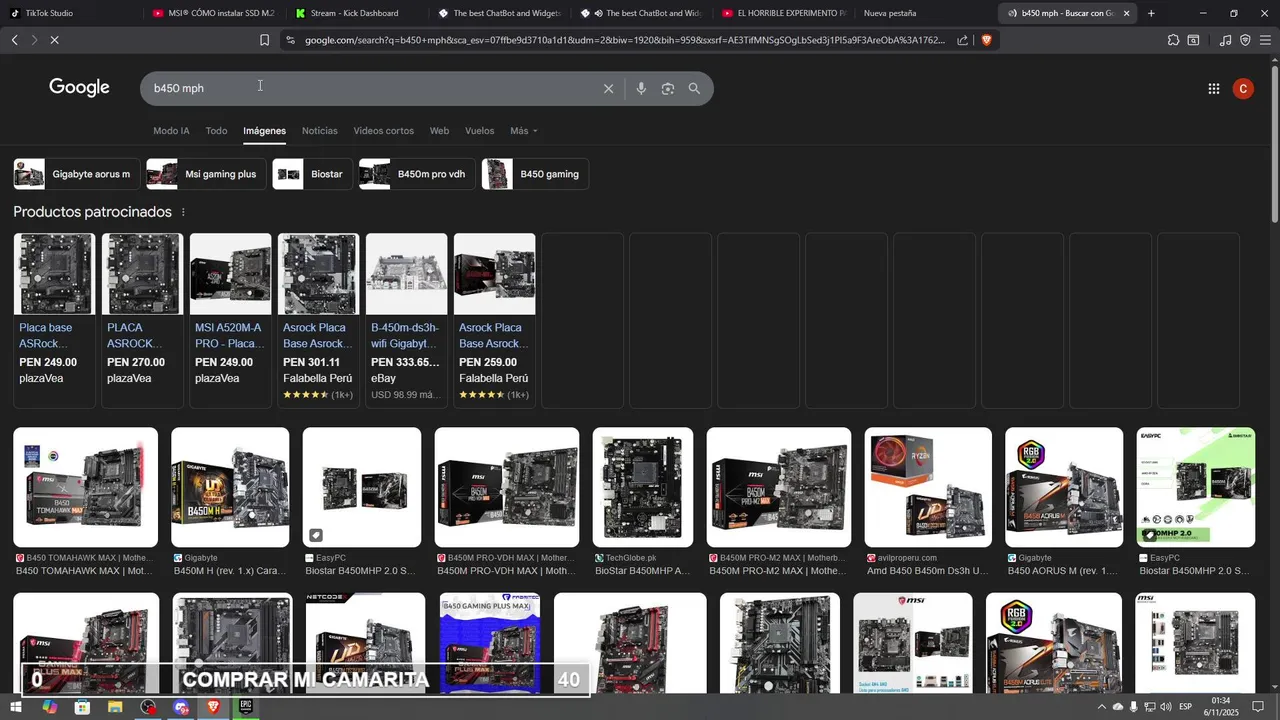Open the Brave main hamburger menu

click(x=1265, y=40)
